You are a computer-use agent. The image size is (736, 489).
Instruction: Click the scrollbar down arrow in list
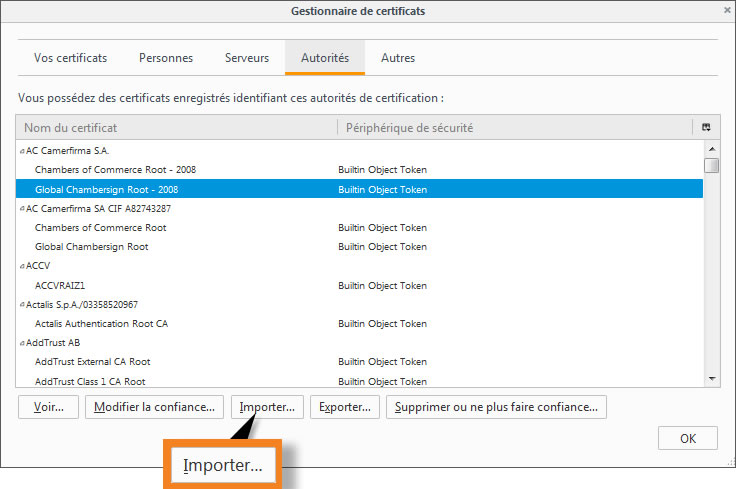coord(711,379)
